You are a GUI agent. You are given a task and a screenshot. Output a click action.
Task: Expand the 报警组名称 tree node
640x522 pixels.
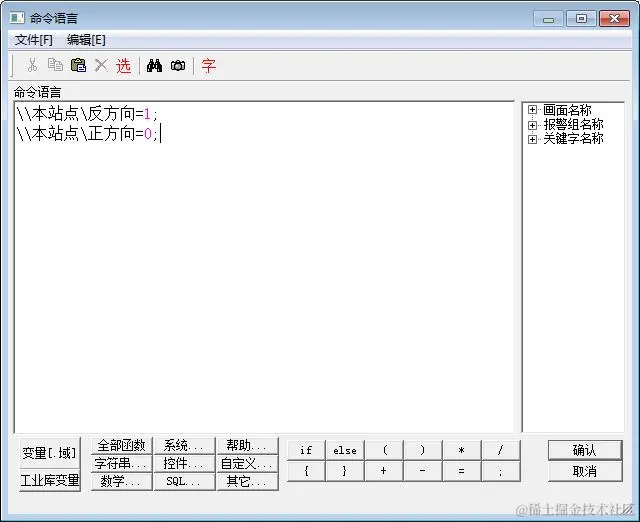[532, 124]
